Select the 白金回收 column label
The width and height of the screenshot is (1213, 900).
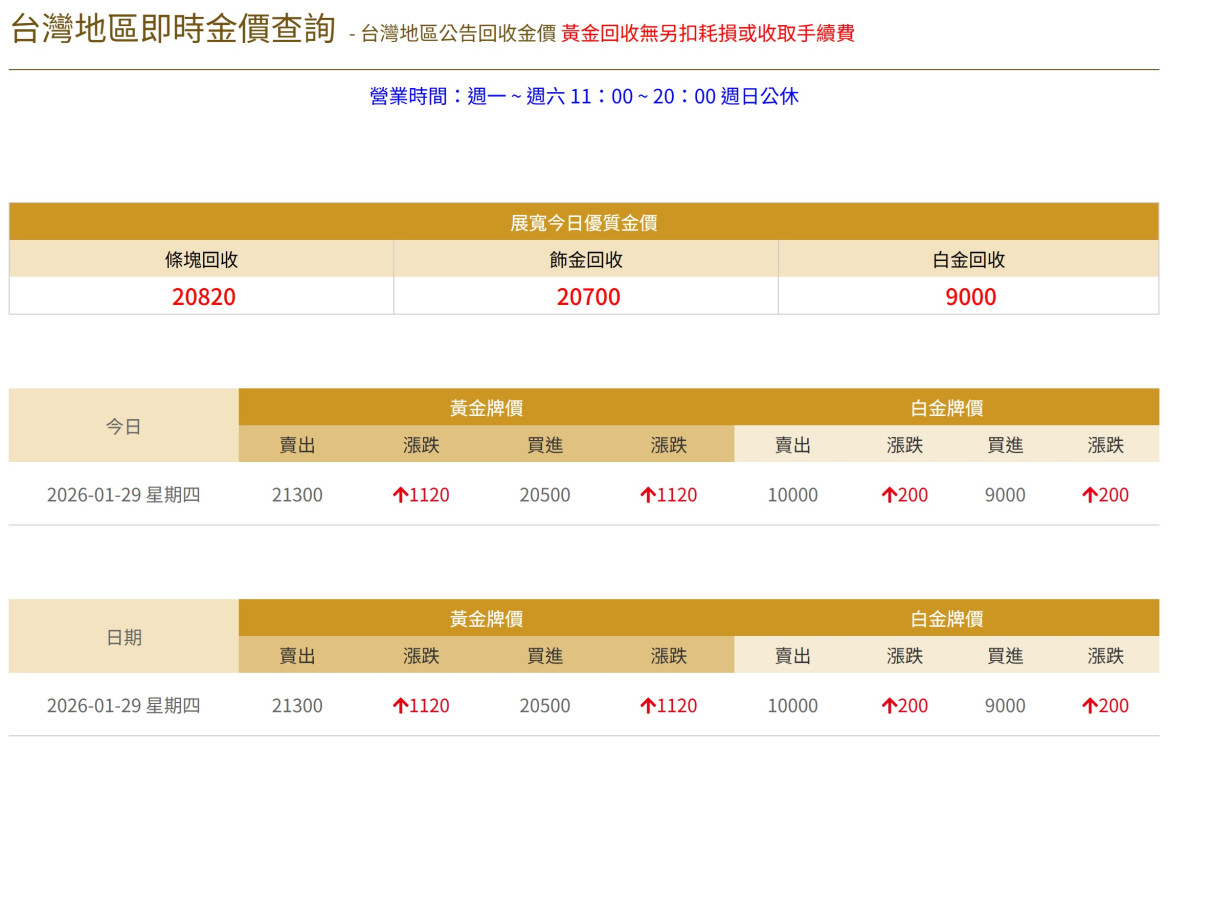pos(969,260)
